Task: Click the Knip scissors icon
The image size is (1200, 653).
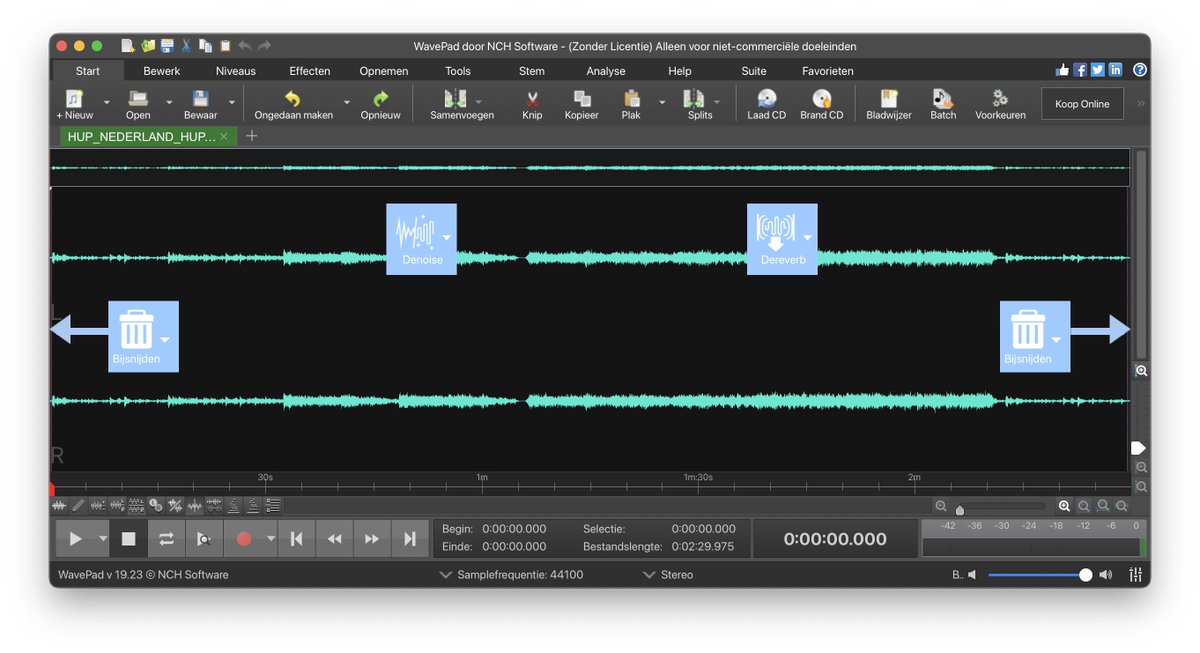Action: pyautogui.click(x=532, y=99)
